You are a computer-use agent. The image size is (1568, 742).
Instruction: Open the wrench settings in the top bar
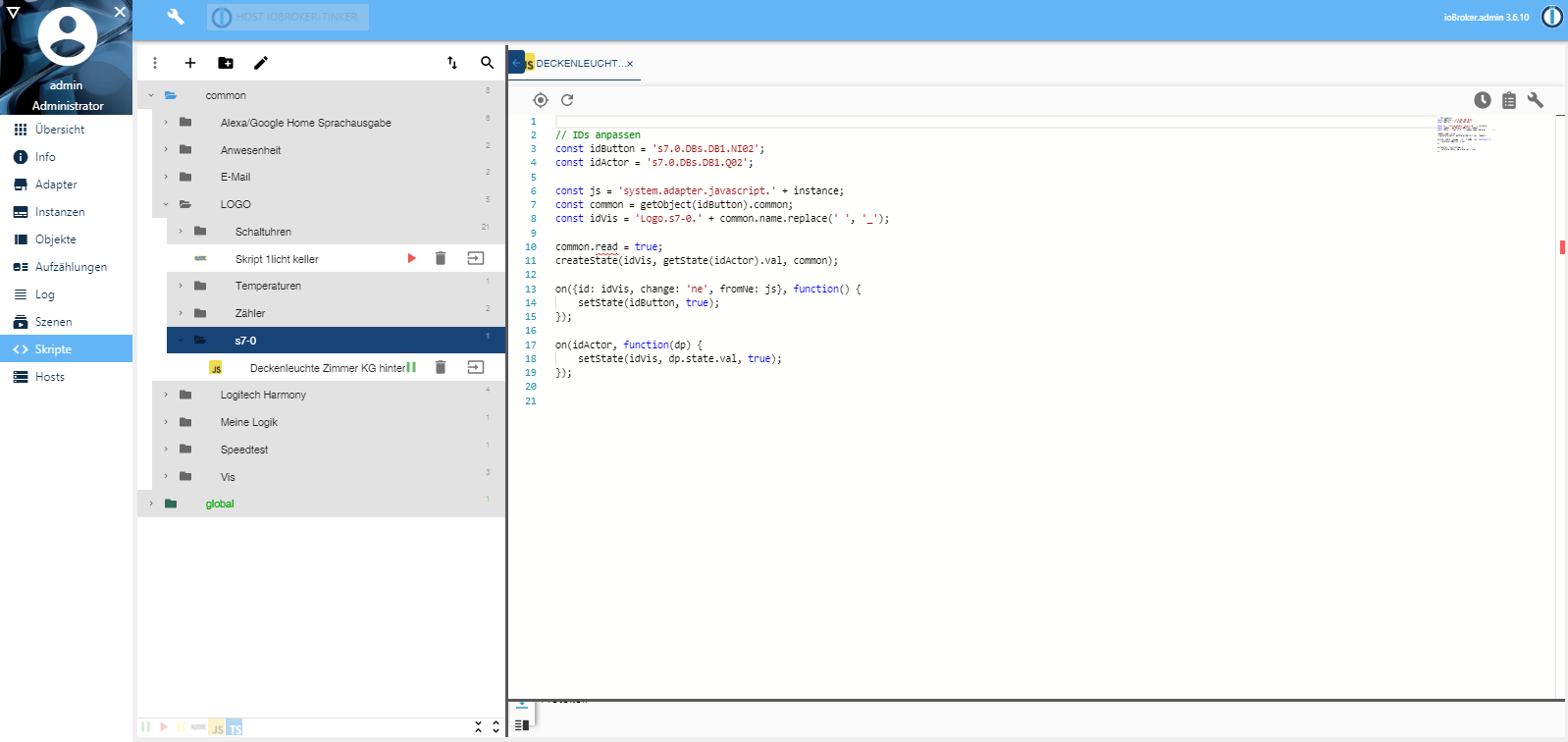(176, 17)
